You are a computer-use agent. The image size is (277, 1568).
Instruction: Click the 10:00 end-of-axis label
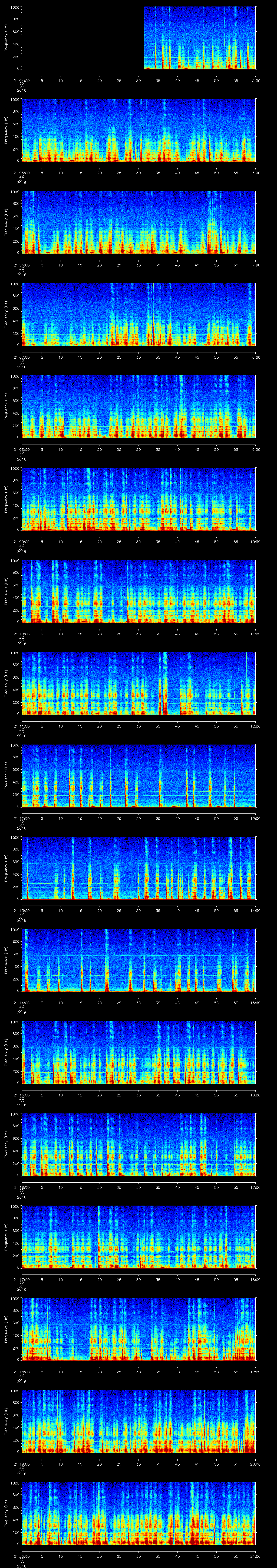coord(256,542)
